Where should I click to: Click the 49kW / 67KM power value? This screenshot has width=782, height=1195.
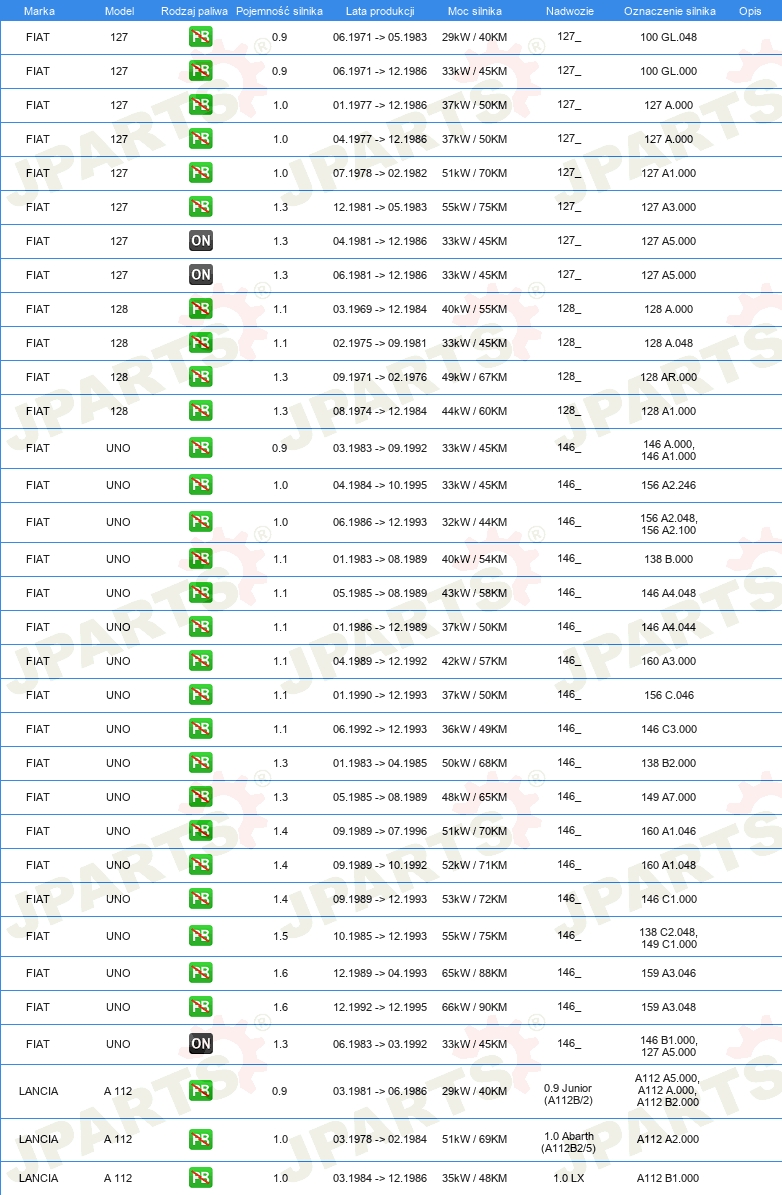pyautogui.click(x=474, y=376)
